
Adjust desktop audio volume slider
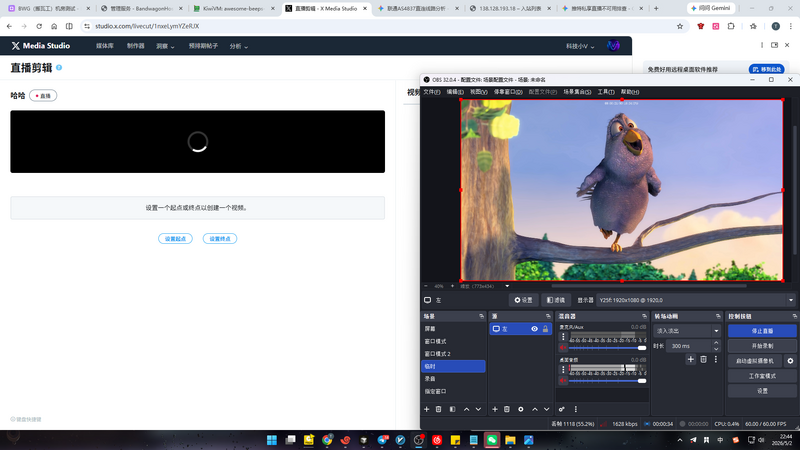[607, 381]
